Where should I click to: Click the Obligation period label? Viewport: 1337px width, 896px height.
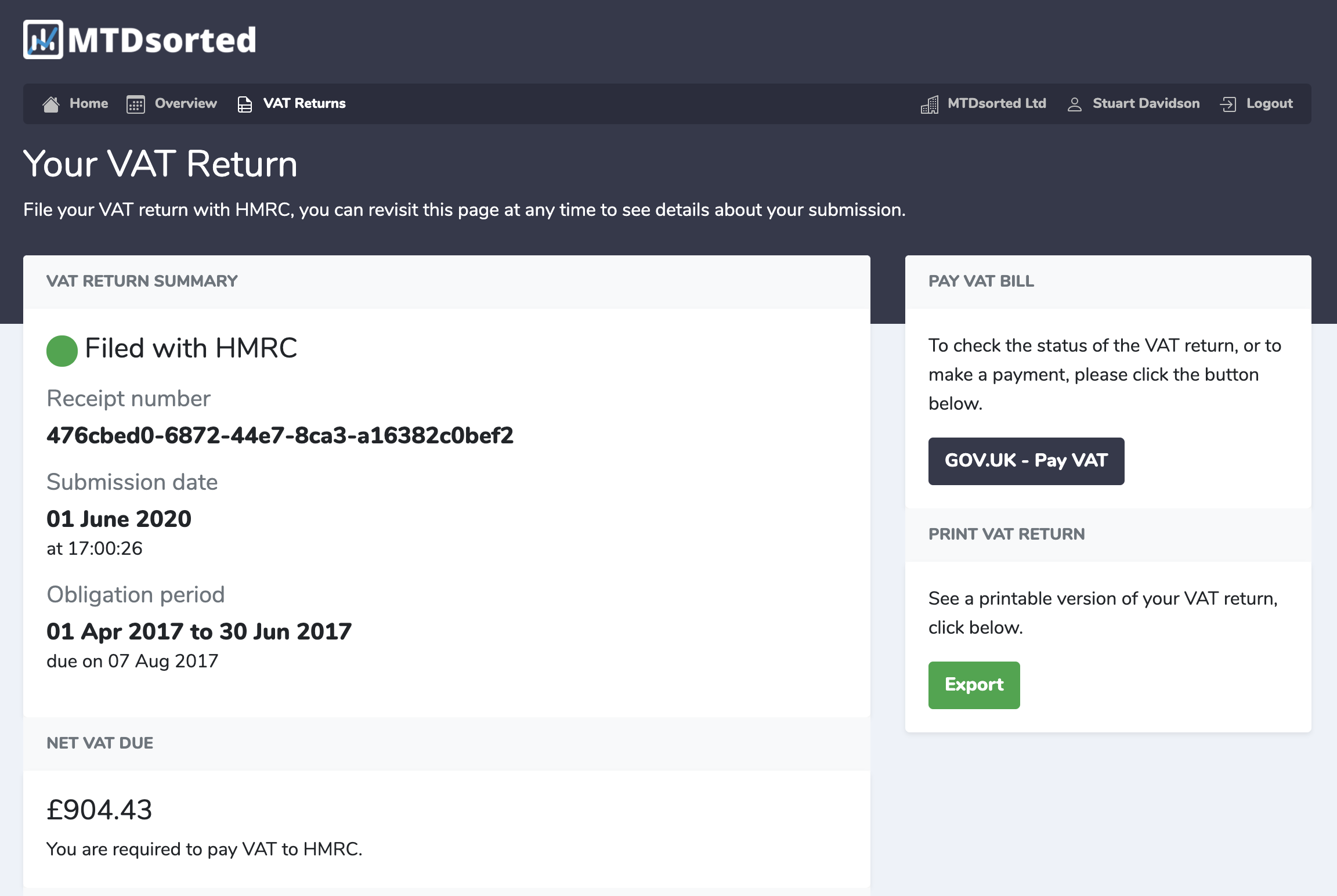(135, 595)
